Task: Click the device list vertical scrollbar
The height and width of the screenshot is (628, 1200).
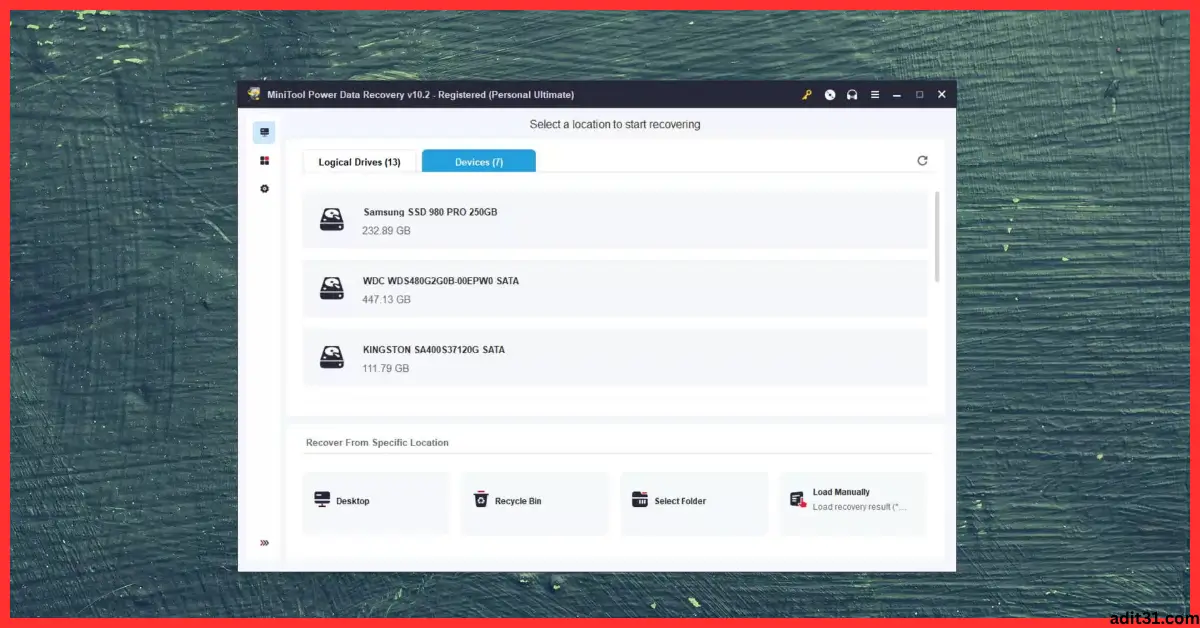Action: pyautogui.click(x=937, y=237)
